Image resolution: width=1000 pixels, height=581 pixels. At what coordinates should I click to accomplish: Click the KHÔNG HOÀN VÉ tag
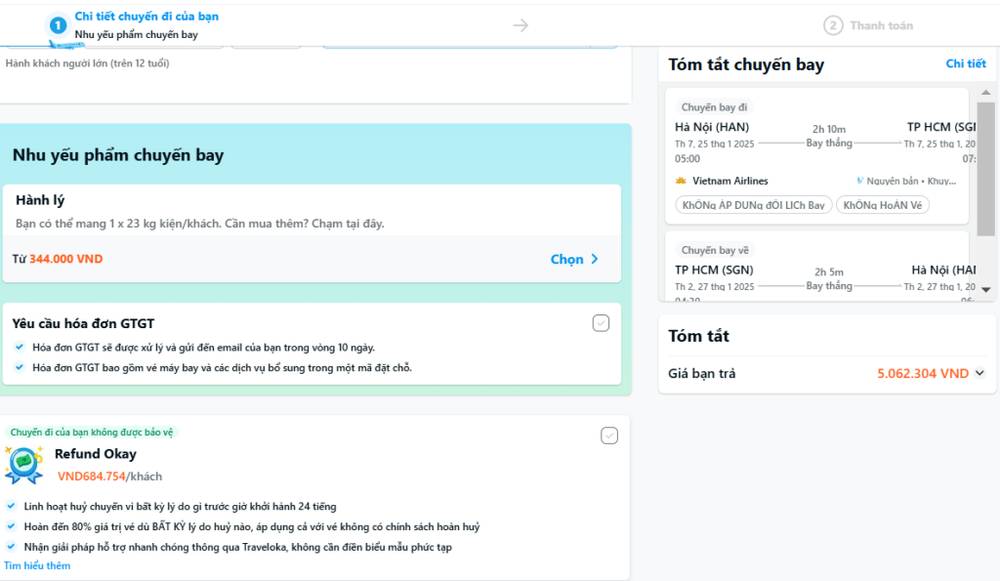883,205
